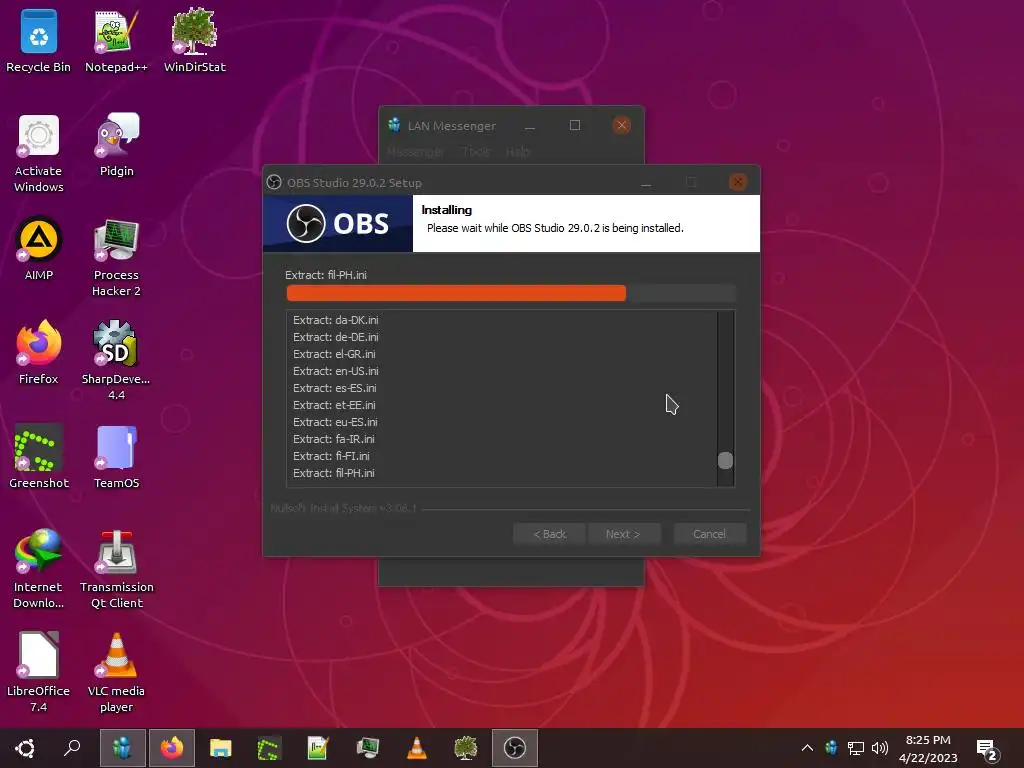
Task: Open File Explorer from taskbar
Action: point(221,748)
